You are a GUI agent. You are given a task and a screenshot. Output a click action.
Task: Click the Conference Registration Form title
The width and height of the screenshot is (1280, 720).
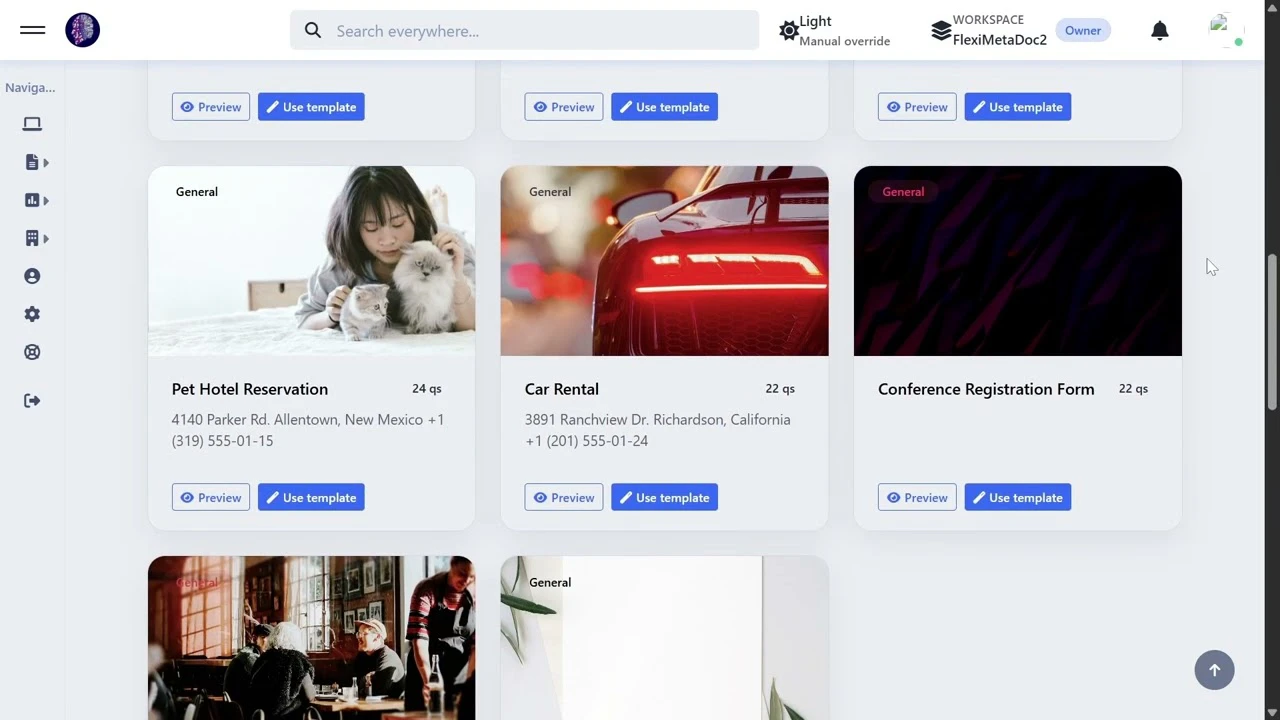[986, 389]
